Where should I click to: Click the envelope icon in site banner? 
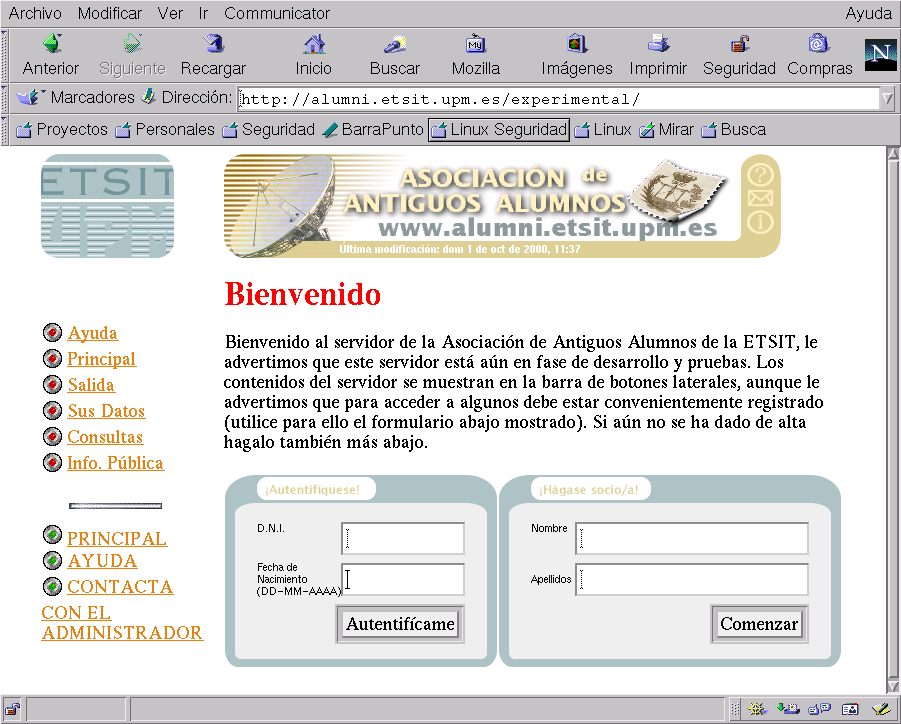pos(760,198)
